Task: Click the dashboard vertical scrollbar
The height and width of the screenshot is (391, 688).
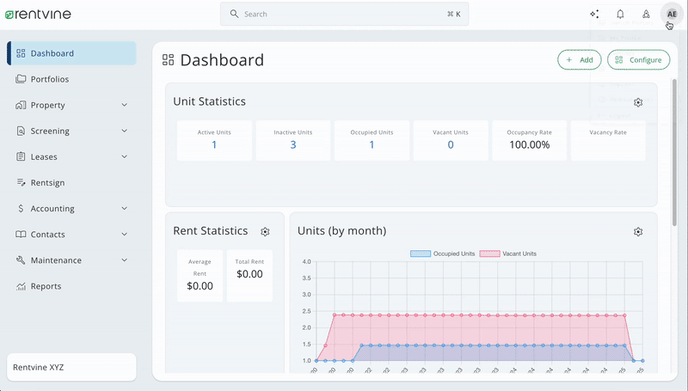Action: pos(674,153)
